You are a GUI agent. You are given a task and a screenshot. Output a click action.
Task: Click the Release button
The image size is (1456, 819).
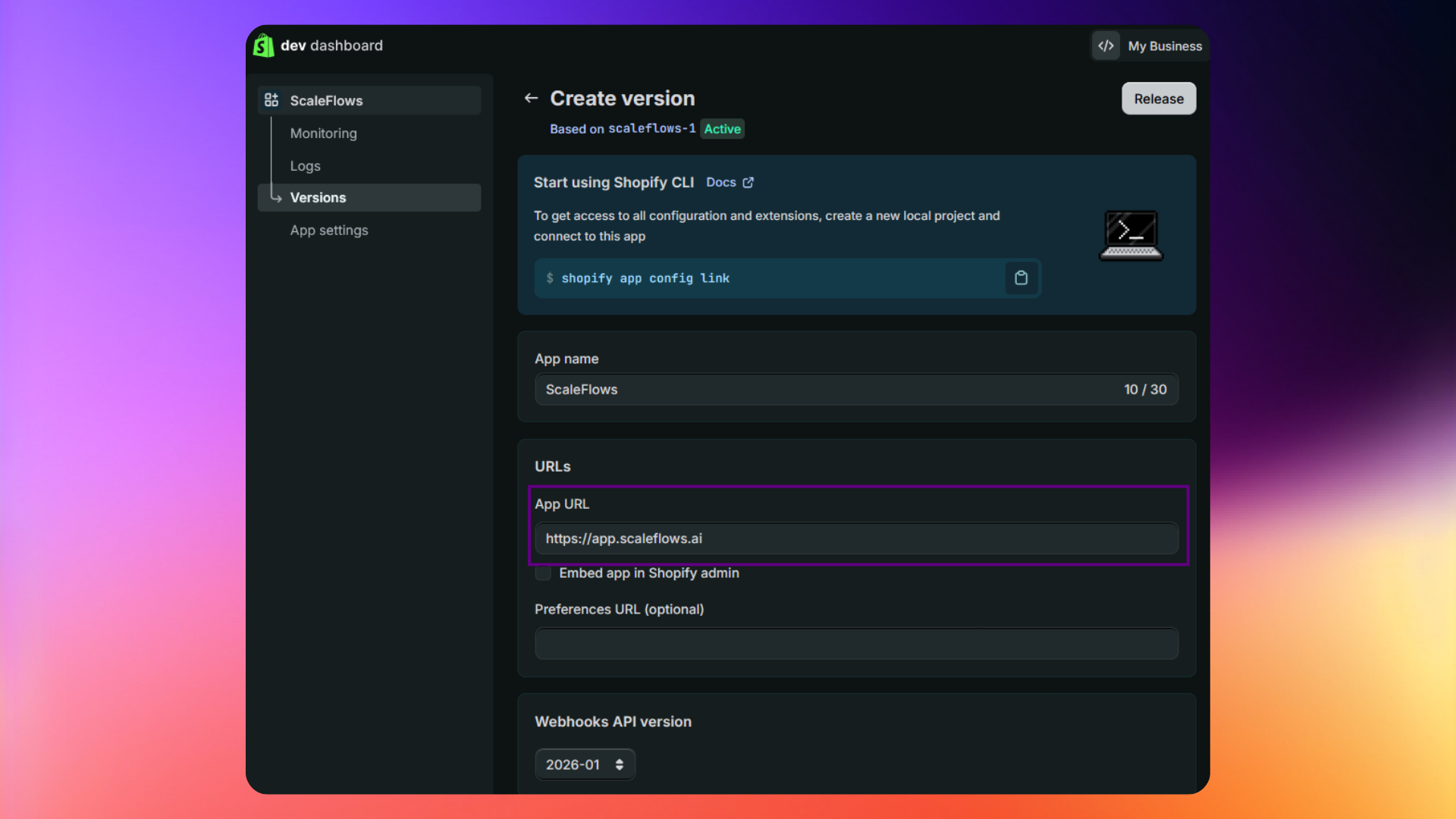coord(1159,99)
